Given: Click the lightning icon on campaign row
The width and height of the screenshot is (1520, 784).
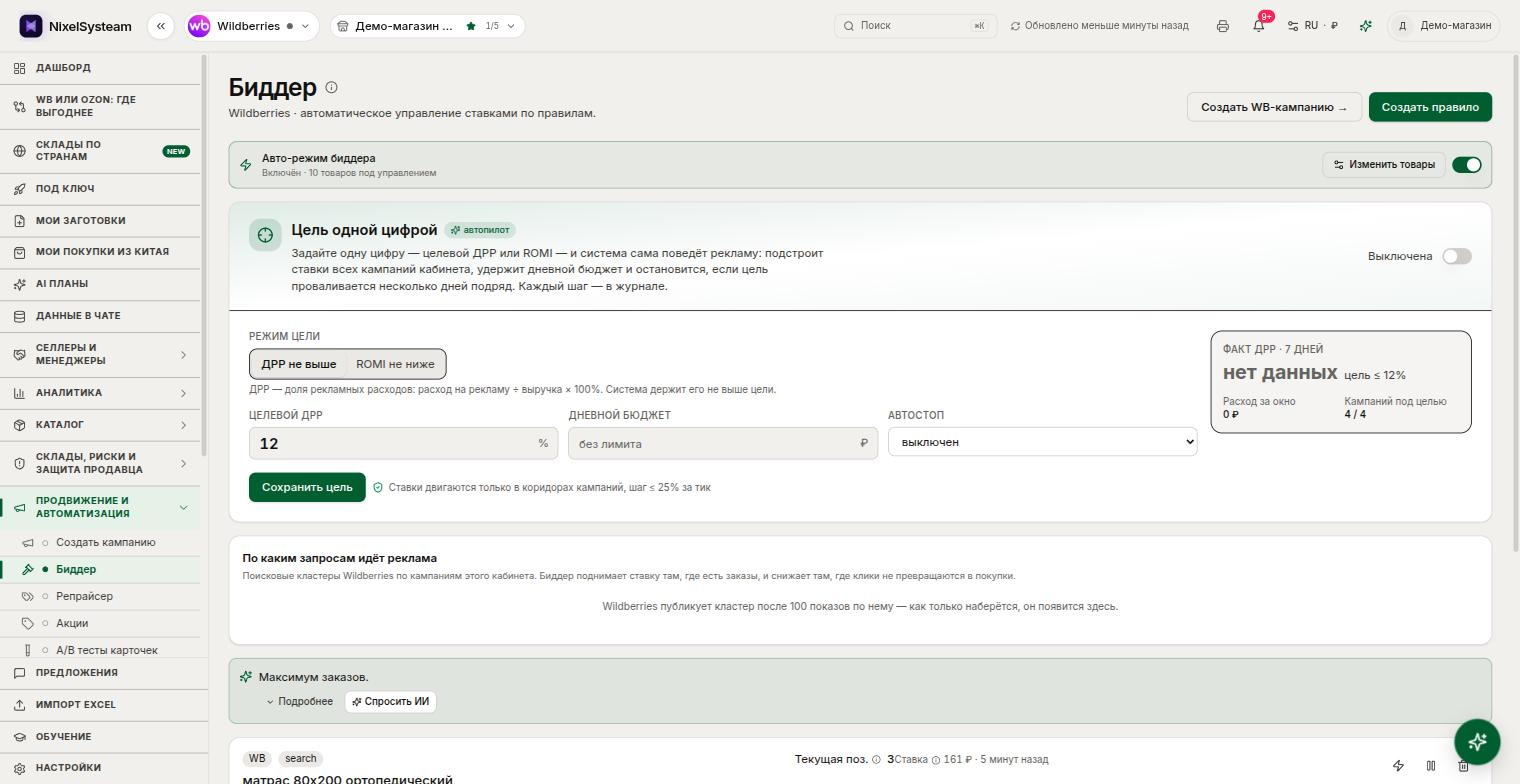Looking at the screenshot, I should (x=1398, y=766).
